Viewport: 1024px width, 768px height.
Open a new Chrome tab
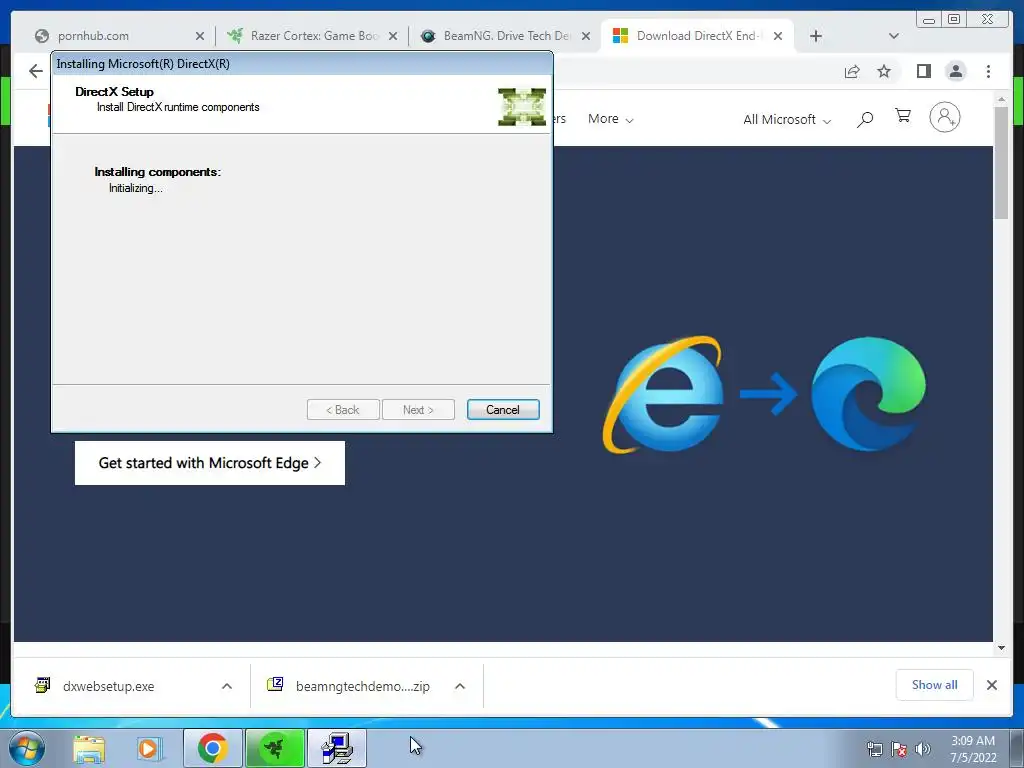pyautogui.click(x=816, y=36)
